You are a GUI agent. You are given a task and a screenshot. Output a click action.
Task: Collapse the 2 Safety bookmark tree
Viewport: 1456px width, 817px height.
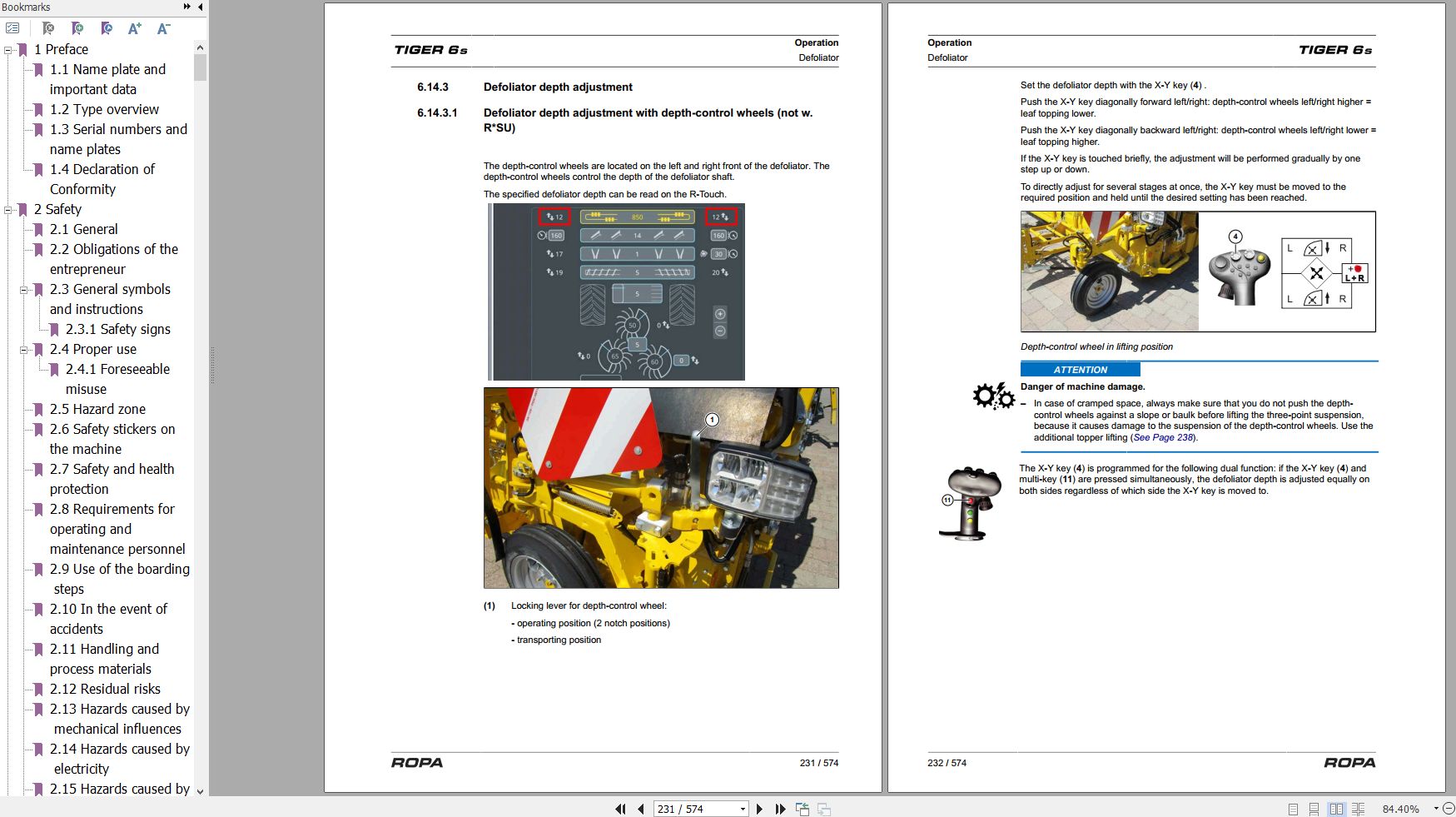pyautogui.click(x=7, y=209)
